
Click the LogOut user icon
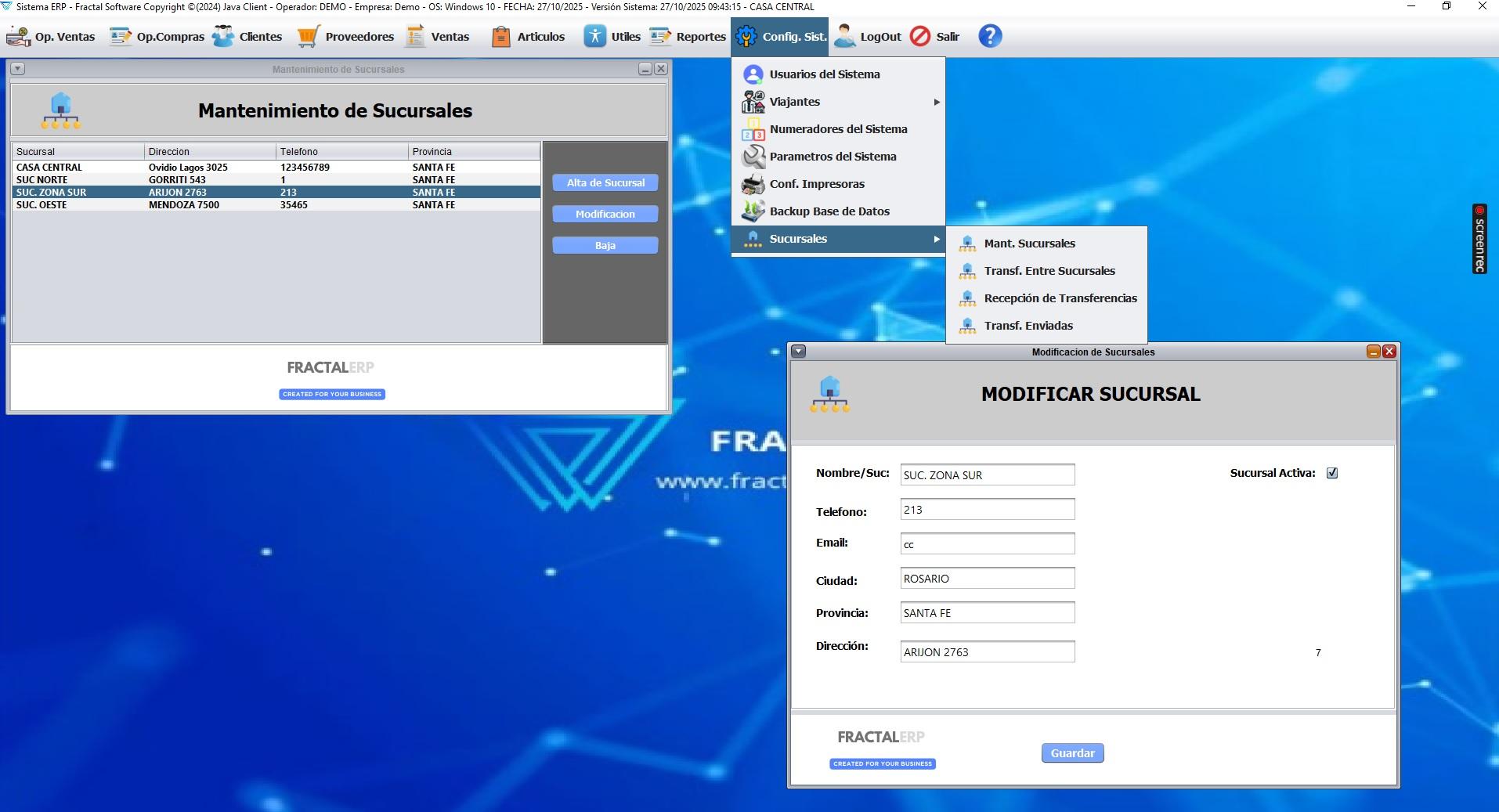coord(844,36)
